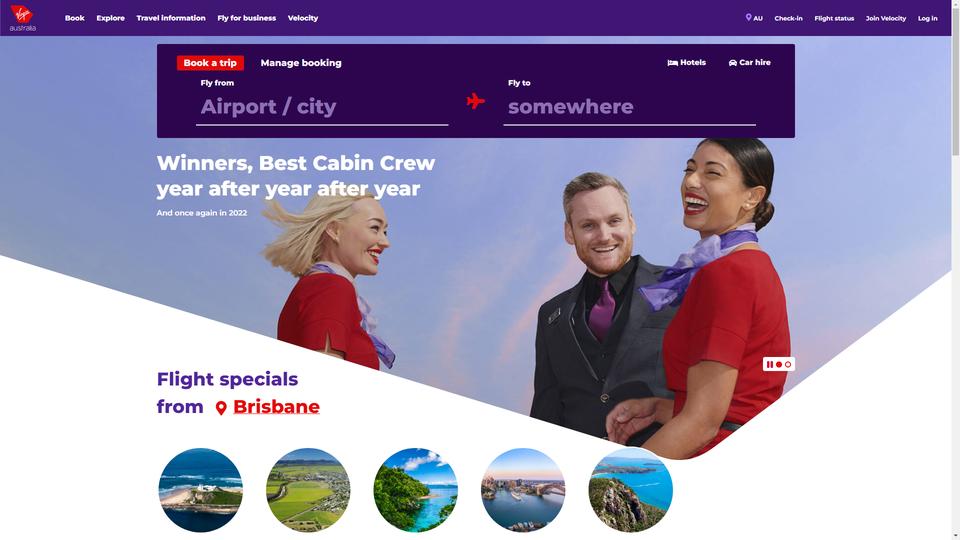This screenshot has width=960, height=540.
Task: Change specials origin city Brisbane
Action: click(x=276, y=407)
